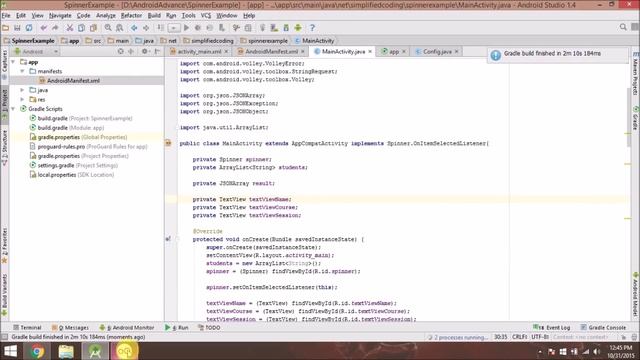Open the SDK Manager toolbar icon
Image resolution: width=640 pixels, height=360 pixels.
tap(286, 28)
